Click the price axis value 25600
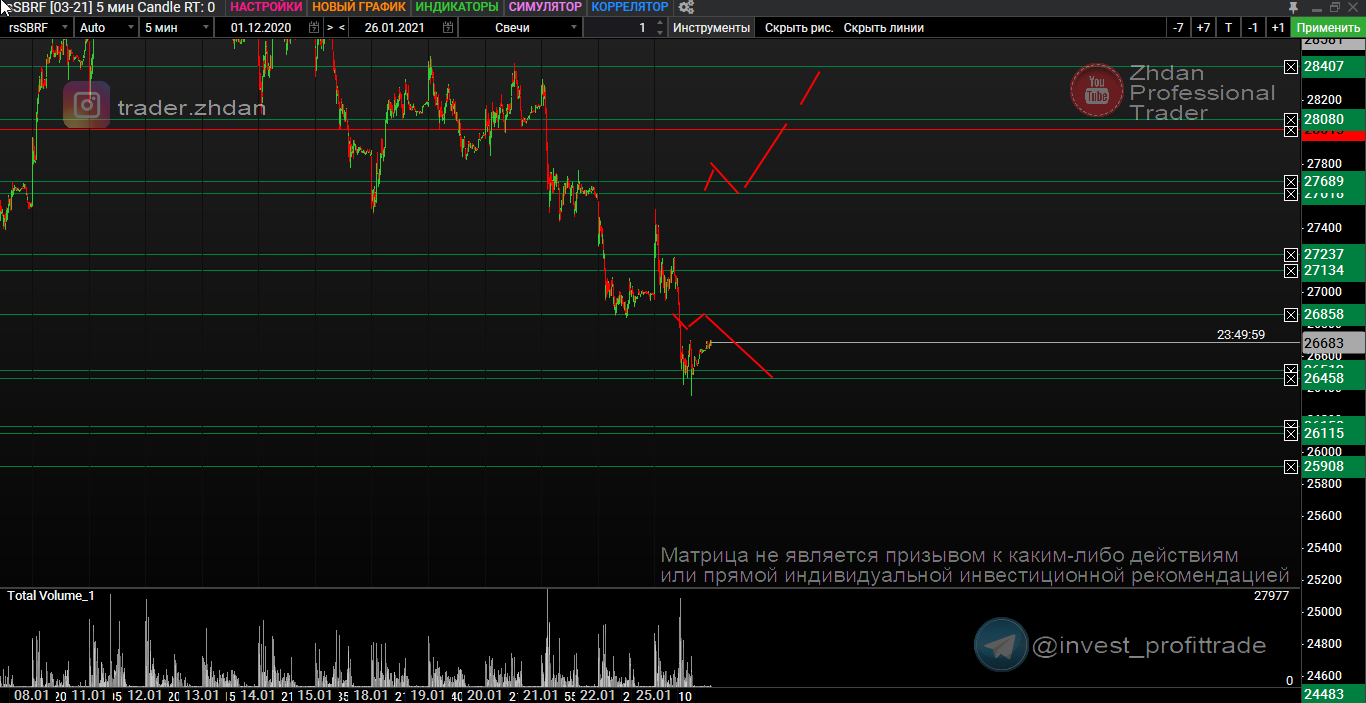Screen dimensions: 1366x703 tap(1324, 516)
